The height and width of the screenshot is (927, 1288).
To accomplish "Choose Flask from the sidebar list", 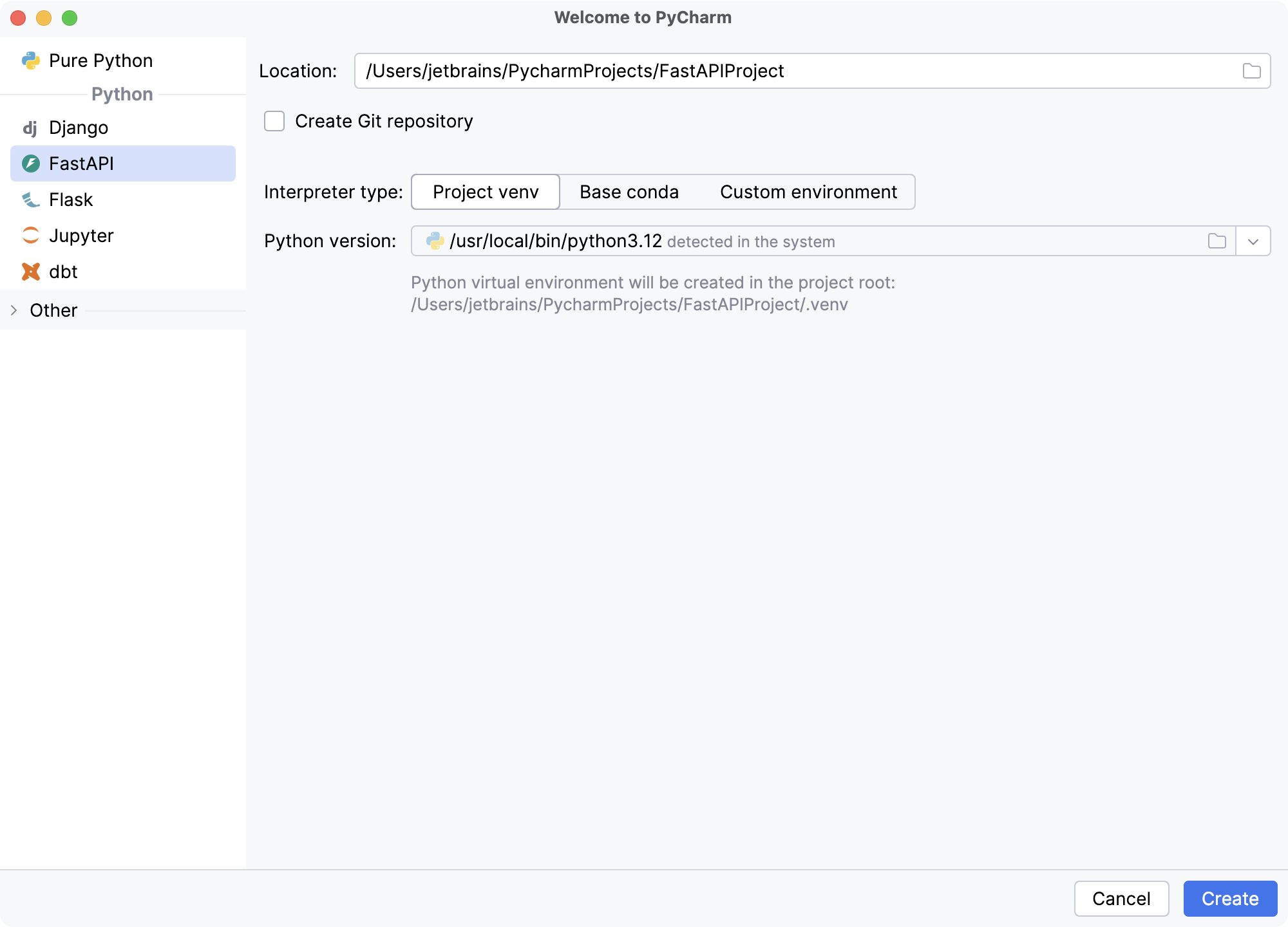I will pyautogui.click(x=71, y=200).
